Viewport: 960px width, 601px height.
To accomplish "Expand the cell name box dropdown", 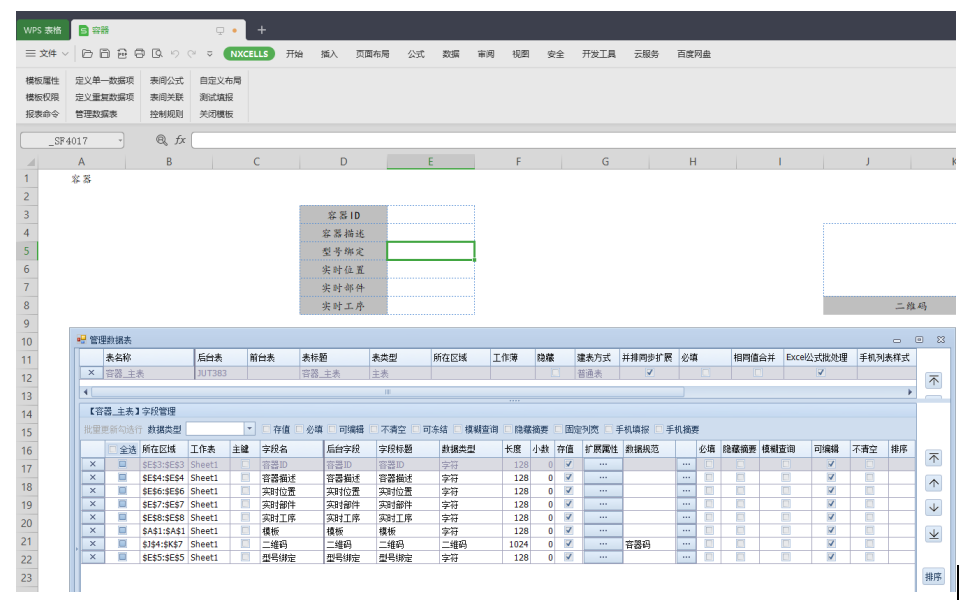I will [x=120, y=141].
